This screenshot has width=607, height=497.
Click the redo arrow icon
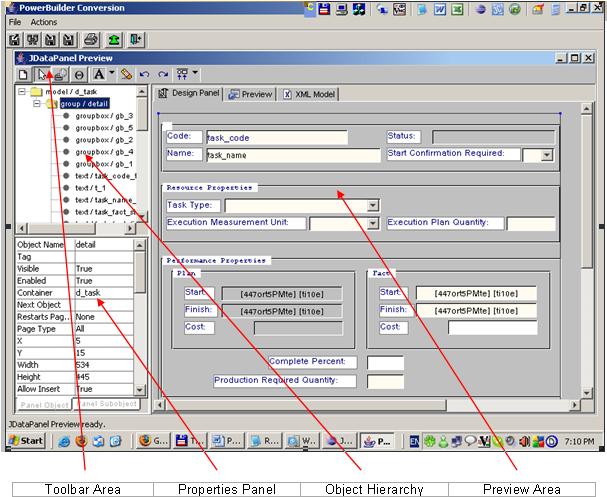pyautogui.click(x=163, y=74)
